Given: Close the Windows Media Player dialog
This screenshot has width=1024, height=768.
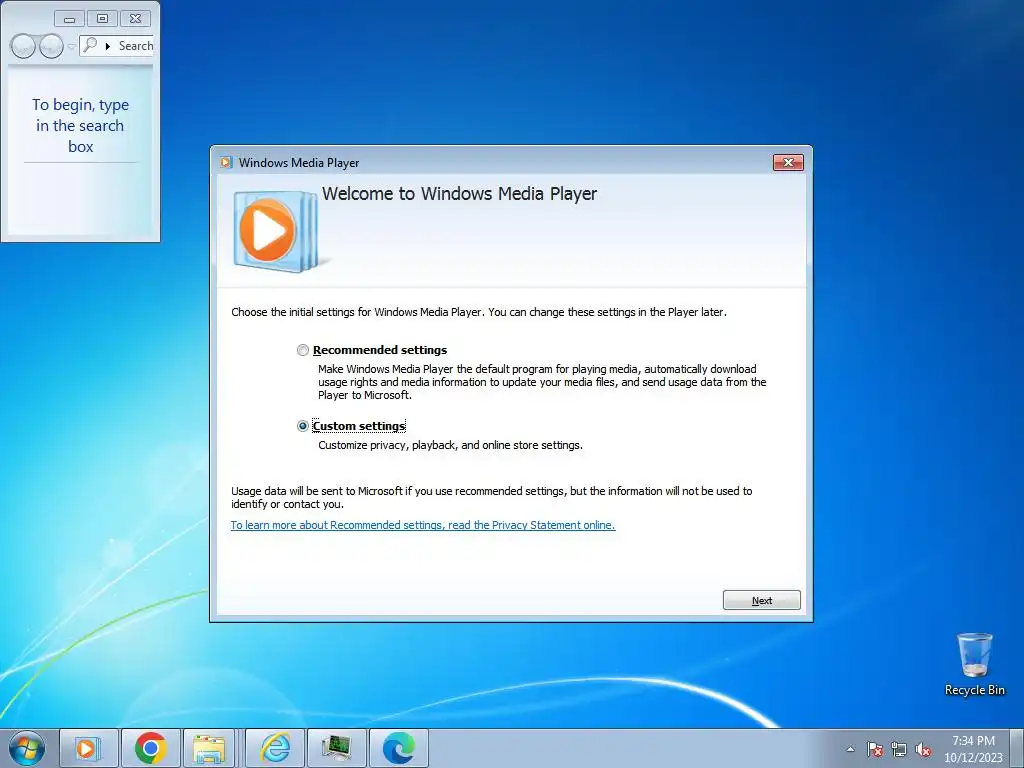Looking at the screenshot, I should coord(788,163).
